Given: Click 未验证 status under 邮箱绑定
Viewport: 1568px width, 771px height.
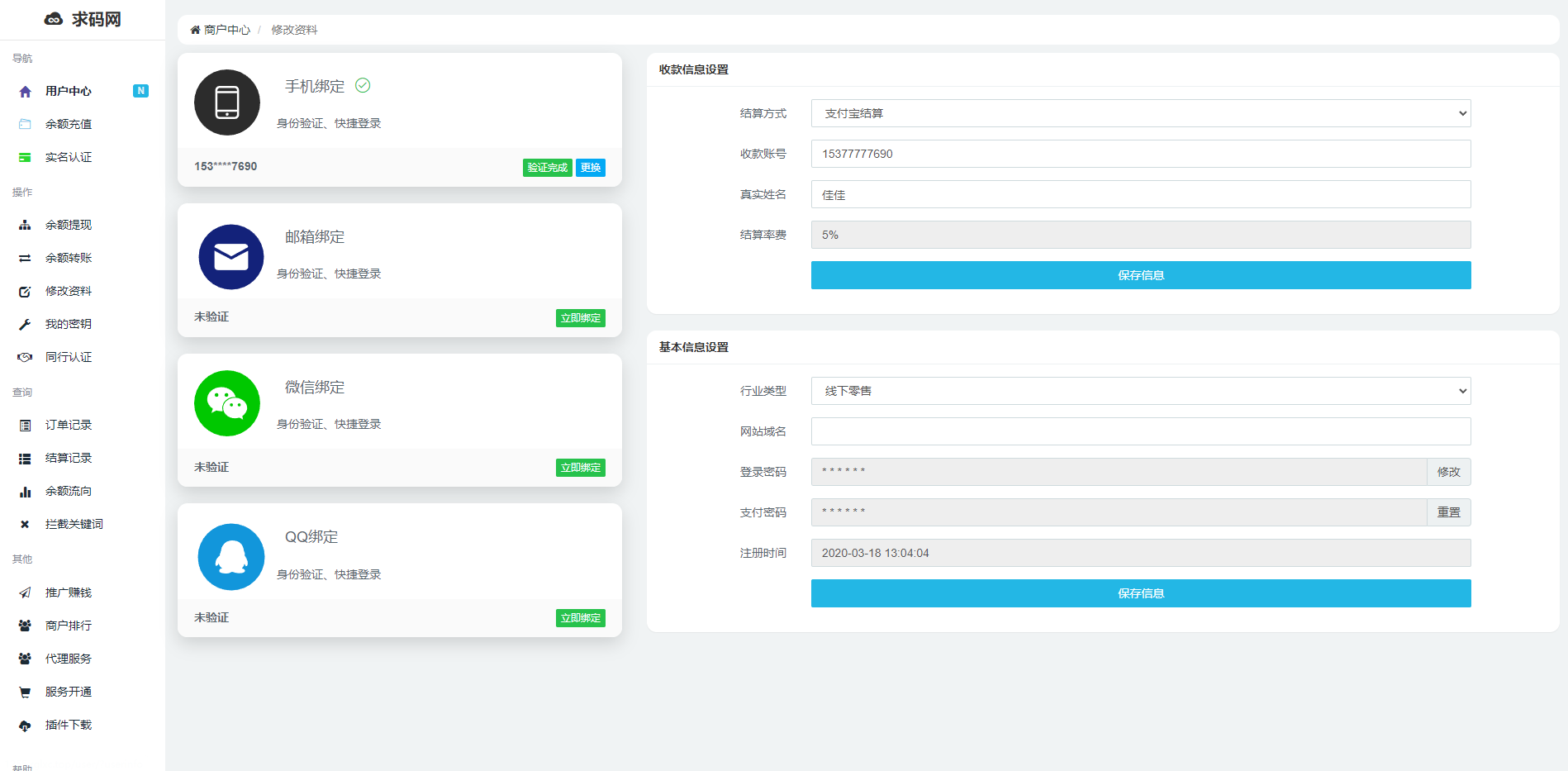Looking at the screenshot, I should 211,316.
